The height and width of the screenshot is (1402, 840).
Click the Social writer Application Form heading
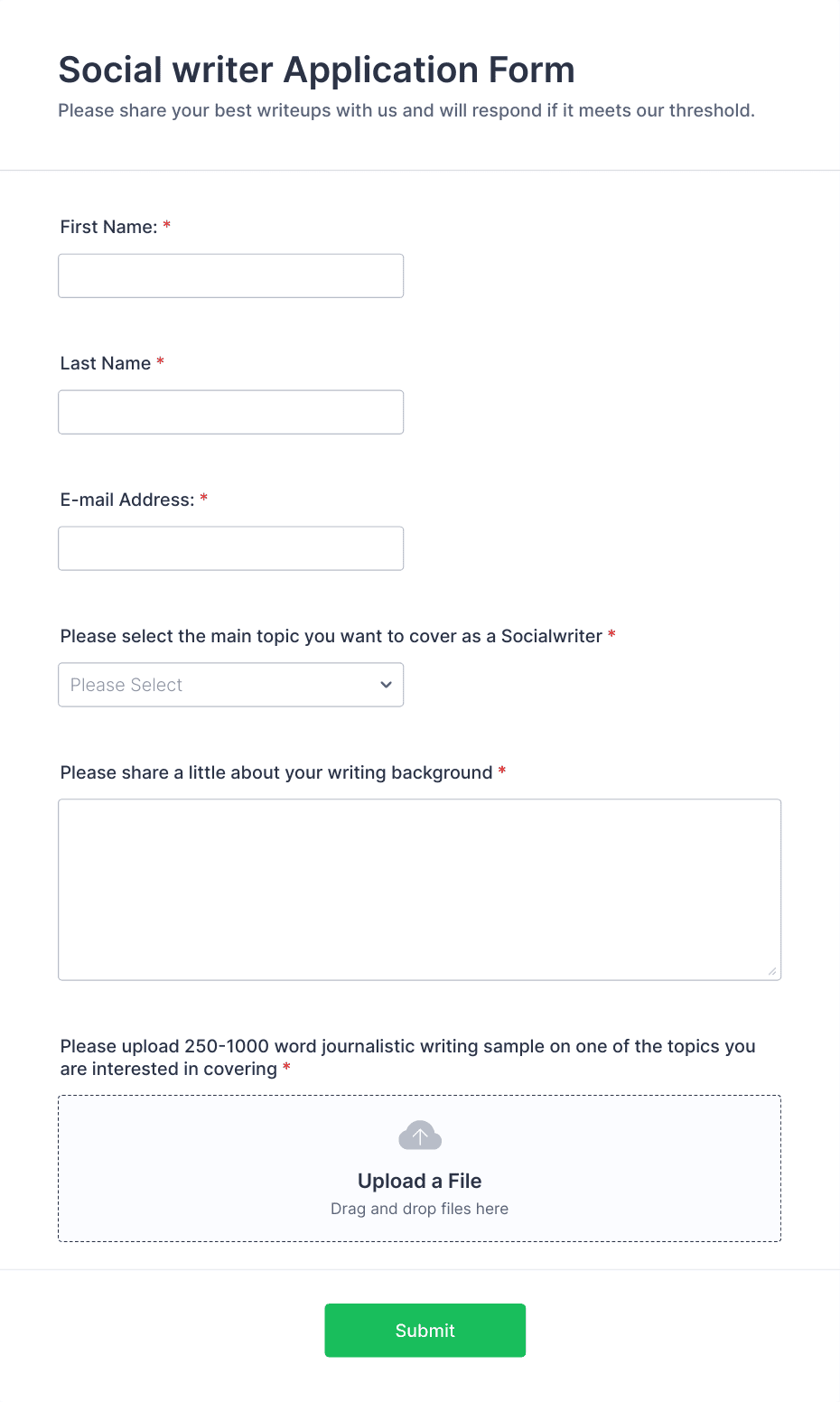(x=317, y=70)
